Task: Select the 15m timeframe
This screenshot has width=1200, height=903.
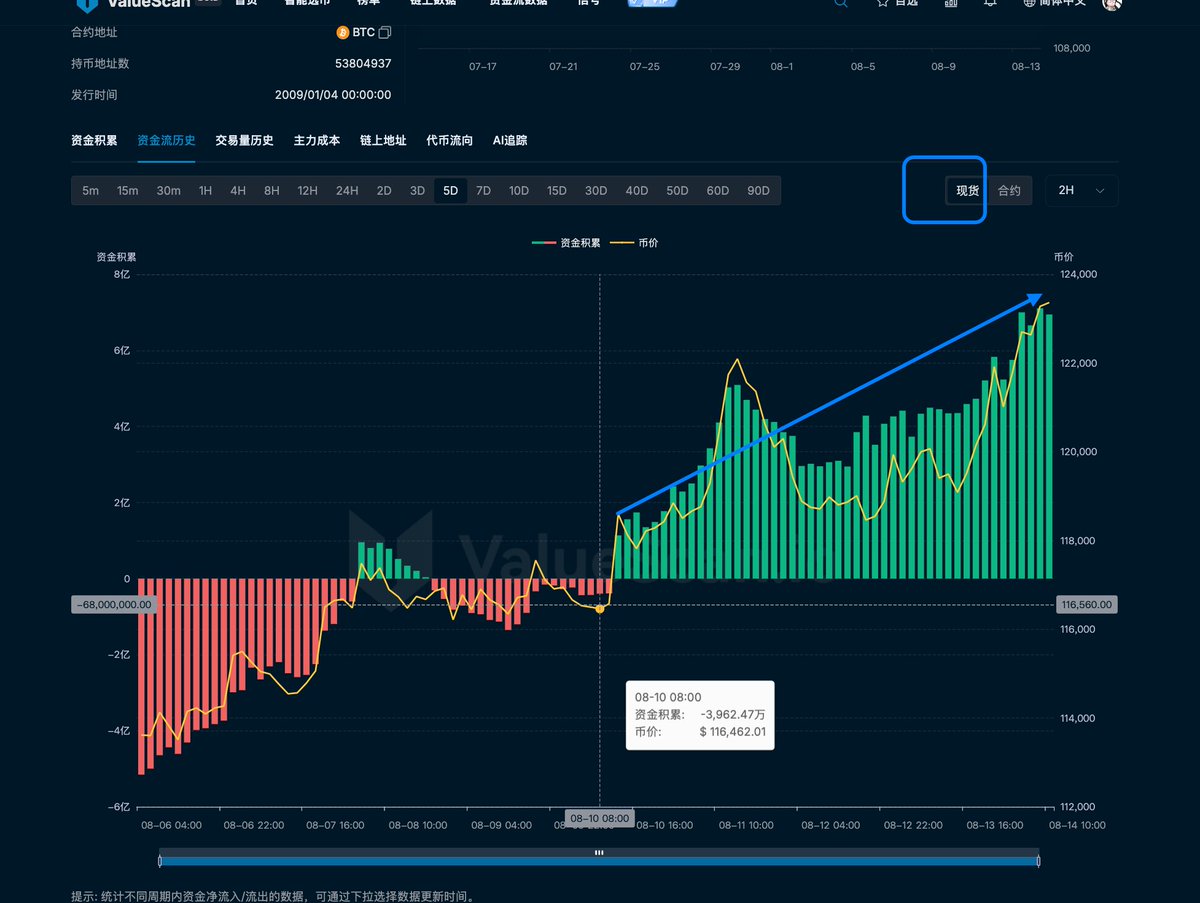Action: click(x=127, y=191)
